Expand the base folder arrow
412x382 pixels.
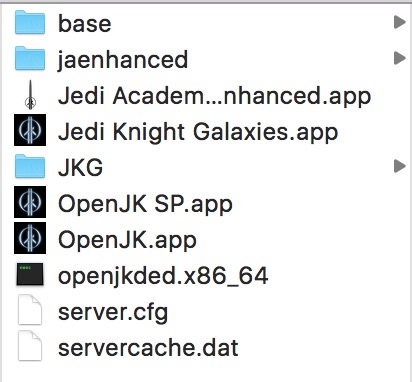pyautogui.click(x=400, y=22)
